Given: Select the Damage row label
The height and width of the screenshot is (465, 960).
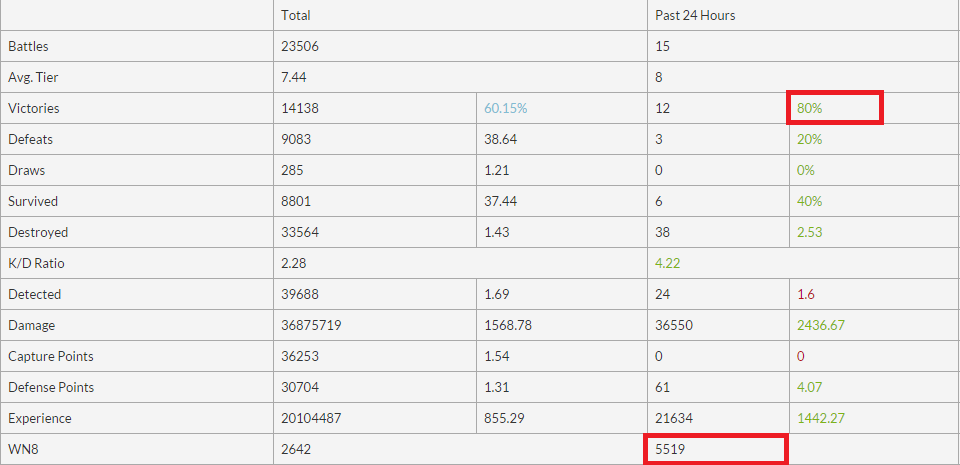Looking at the screenshot, I should (x=31, y=325).
